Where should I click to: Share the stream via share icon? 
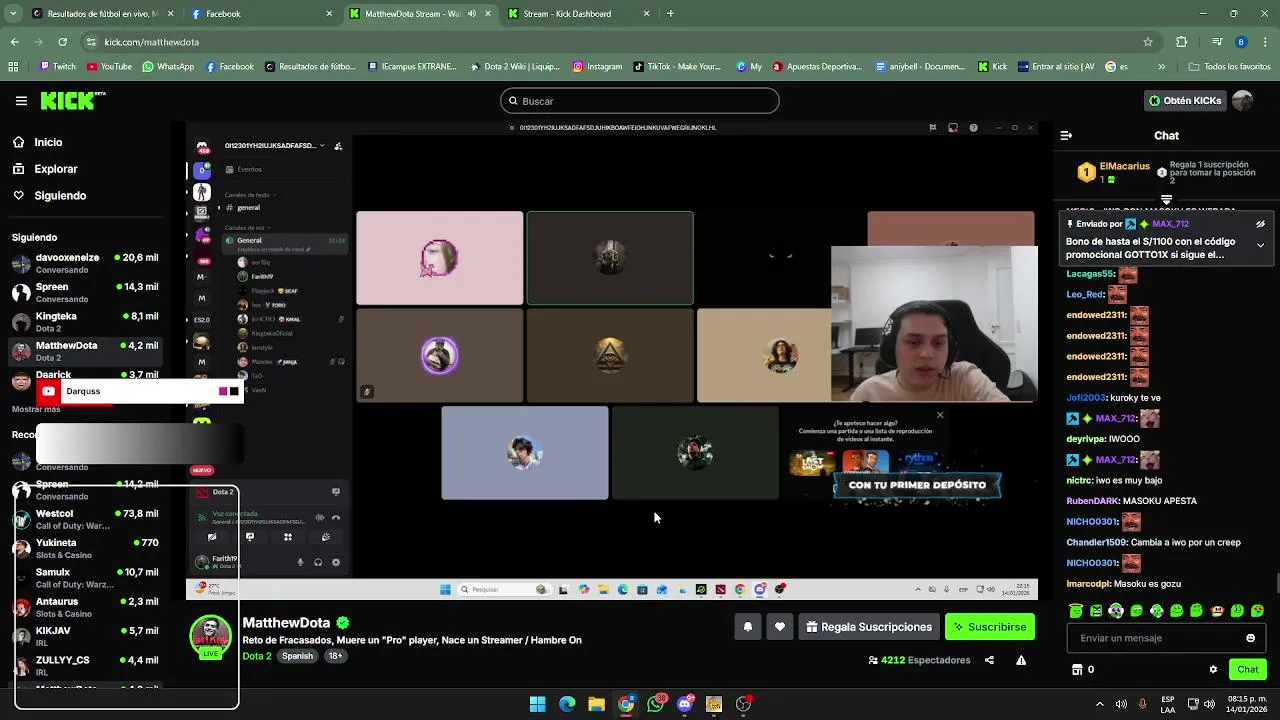point(989,660)
